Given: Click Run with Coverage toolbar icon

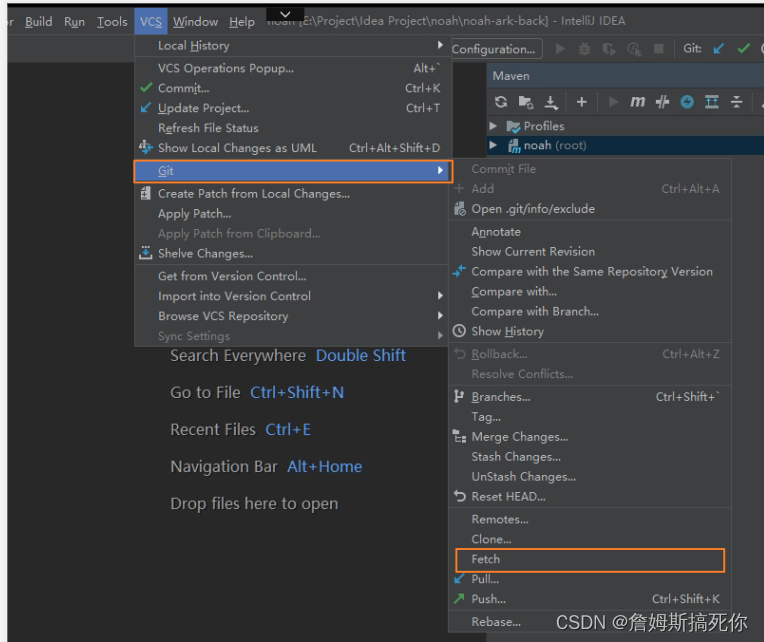Looking at the screenshot, I should click(609, 49).
